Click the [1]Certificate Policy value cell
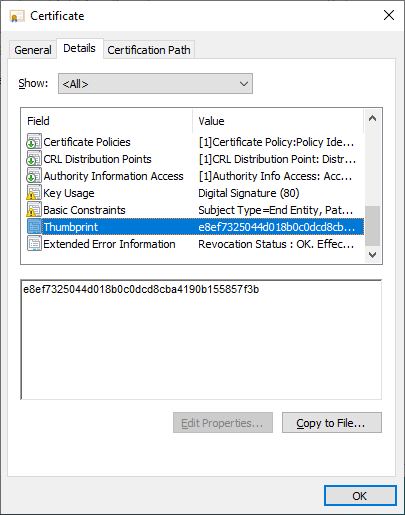The image size is (405, 515). pos(276,142)
